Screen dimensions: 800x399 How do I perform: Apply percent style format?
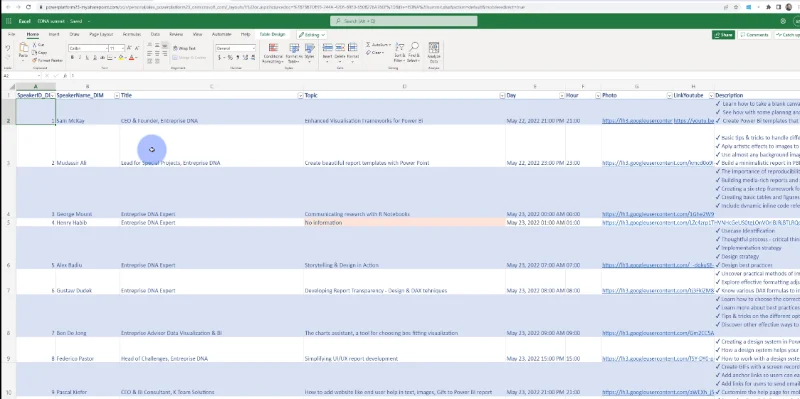(230, 58)
